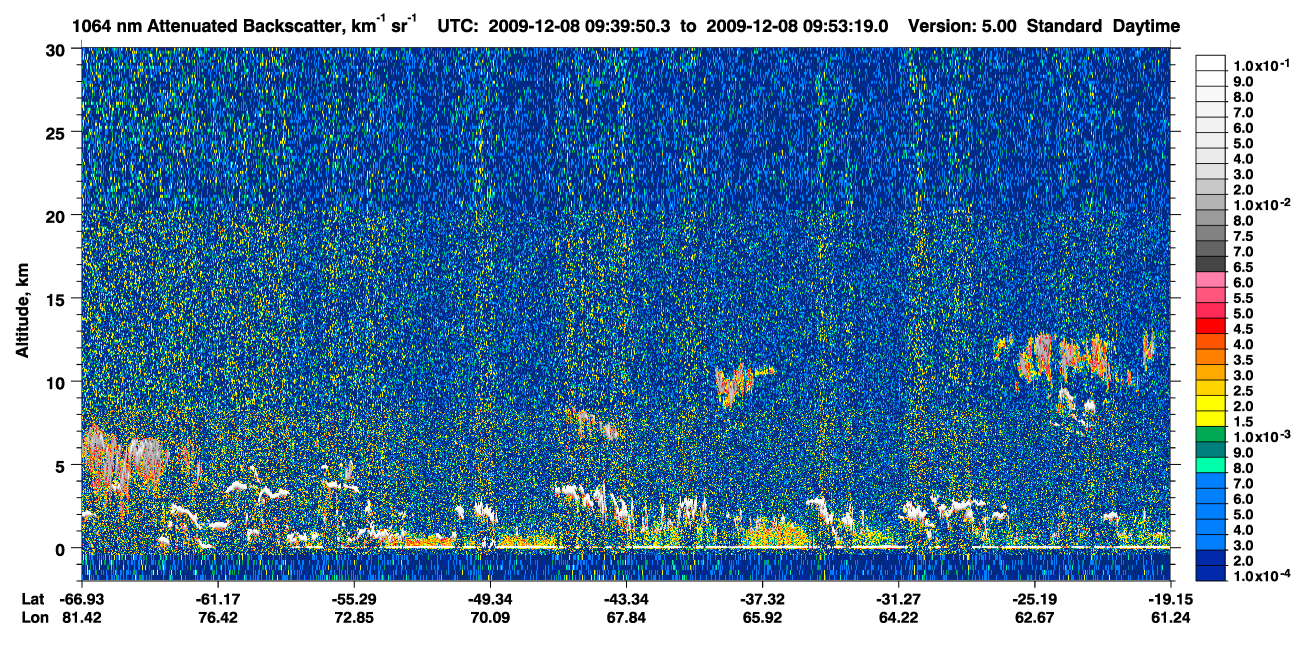The image size is (1300, 667).
Task: Click the 'Lat' row label
Action: [x=34, y=599]
